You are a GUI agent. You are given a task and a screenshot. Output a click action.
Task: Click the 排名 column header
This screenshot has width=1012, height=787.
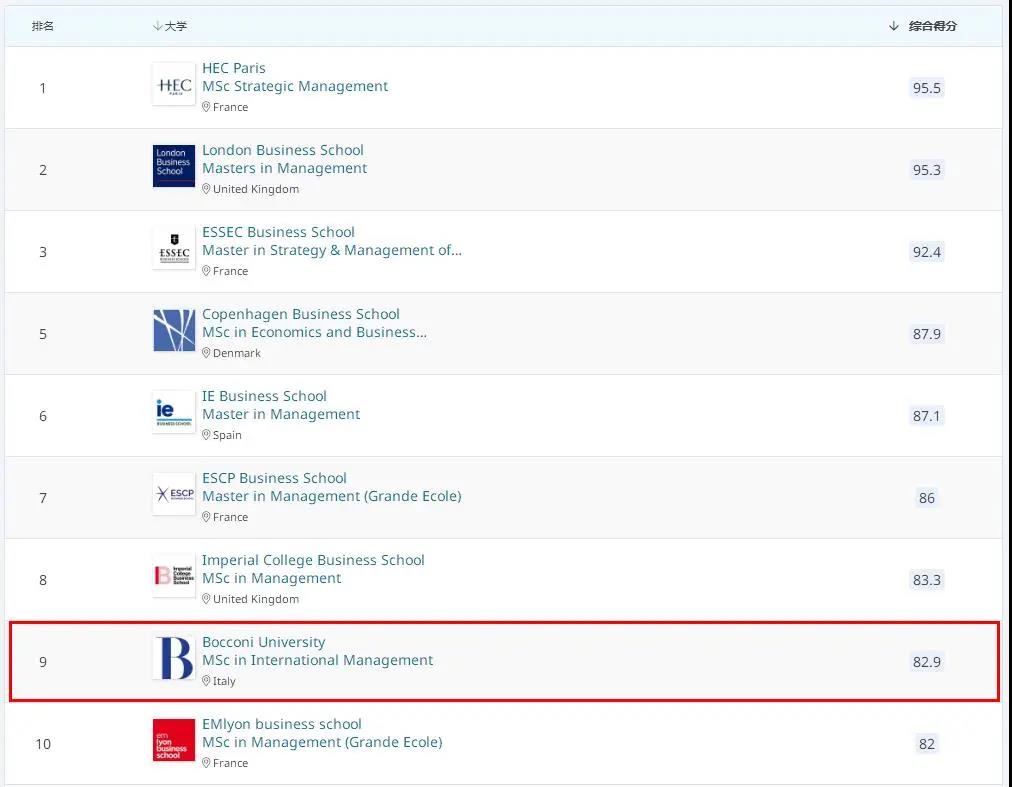pos(43,26)
